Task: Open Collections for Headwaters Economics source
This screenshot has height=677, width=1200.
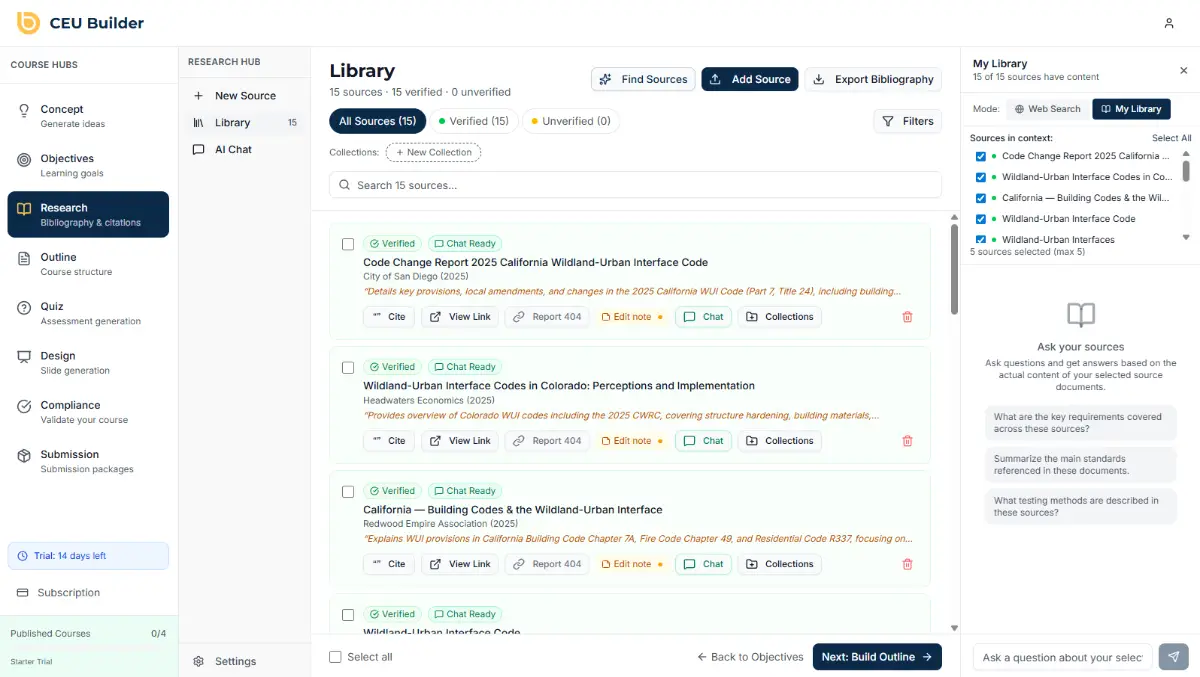Action: click(779, 441)
